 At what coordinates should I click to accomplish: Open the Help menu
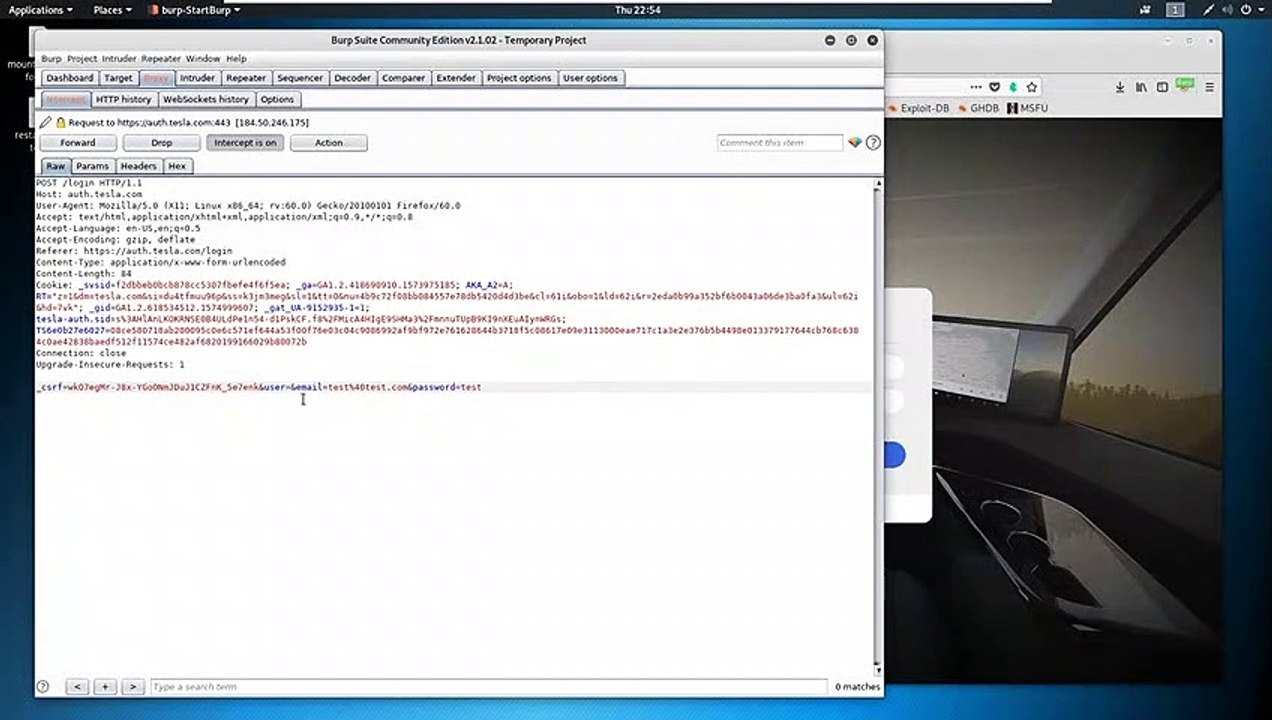[236, 59]
